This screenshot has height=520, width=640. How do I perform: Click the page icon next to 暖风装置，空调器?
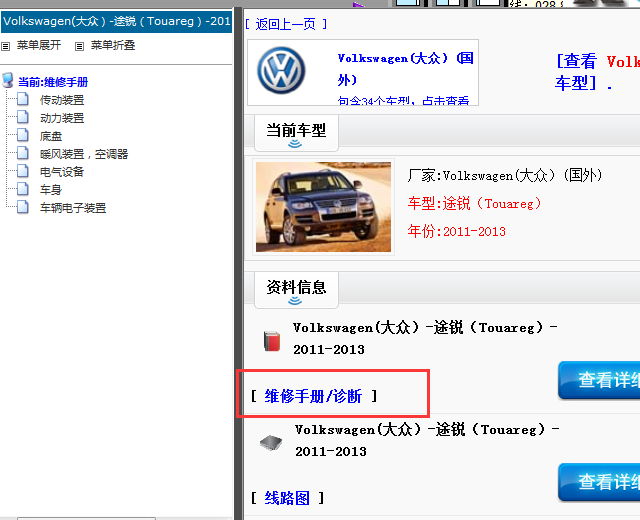[23, 153]
